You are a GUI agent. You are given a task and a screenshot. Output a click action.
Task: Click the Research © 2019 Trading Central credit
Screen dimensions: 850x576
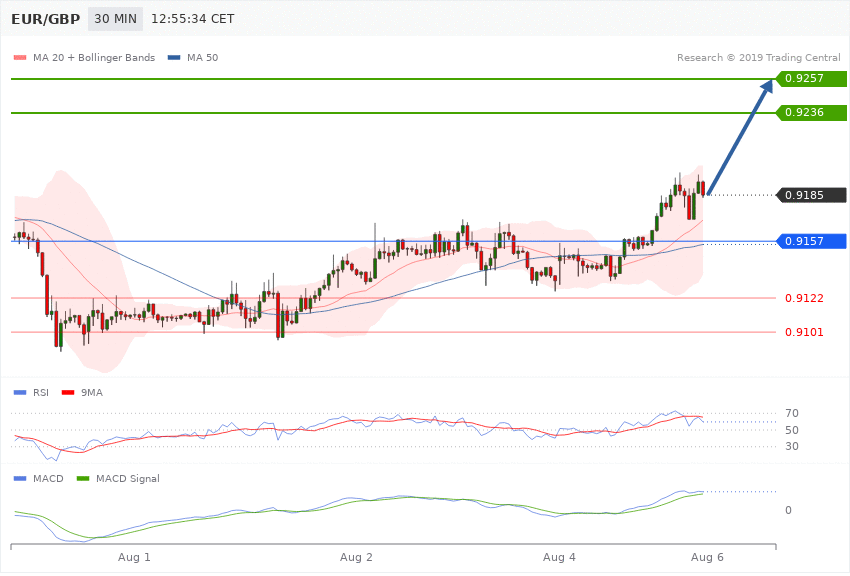758,57
